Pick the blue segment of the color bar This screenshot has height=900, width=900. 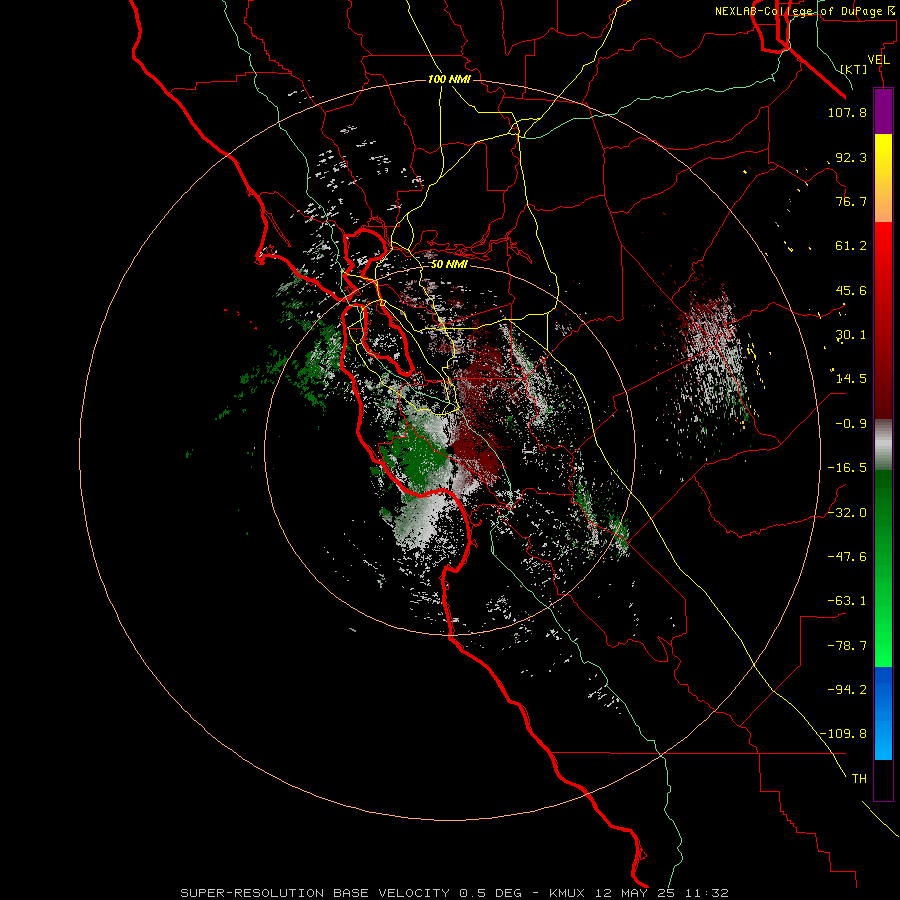883,713
